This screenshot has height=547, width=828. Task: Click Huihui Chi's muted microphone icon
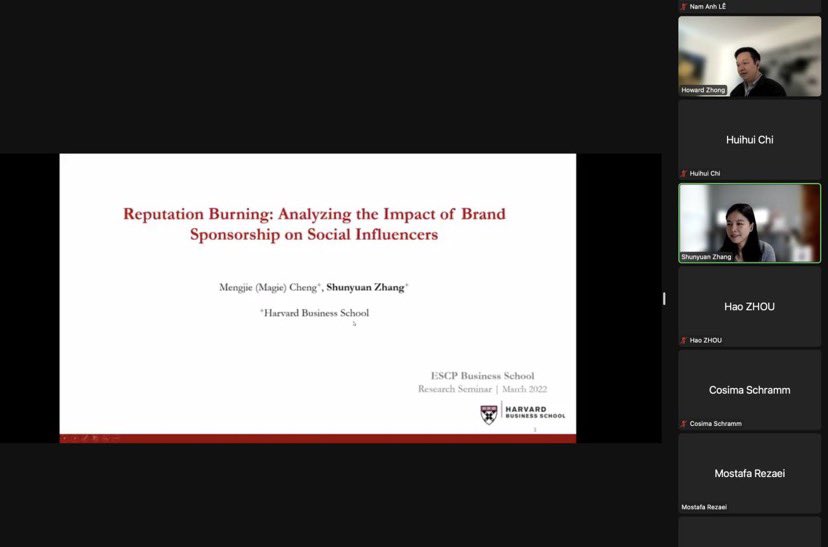(x=684, y=173)
